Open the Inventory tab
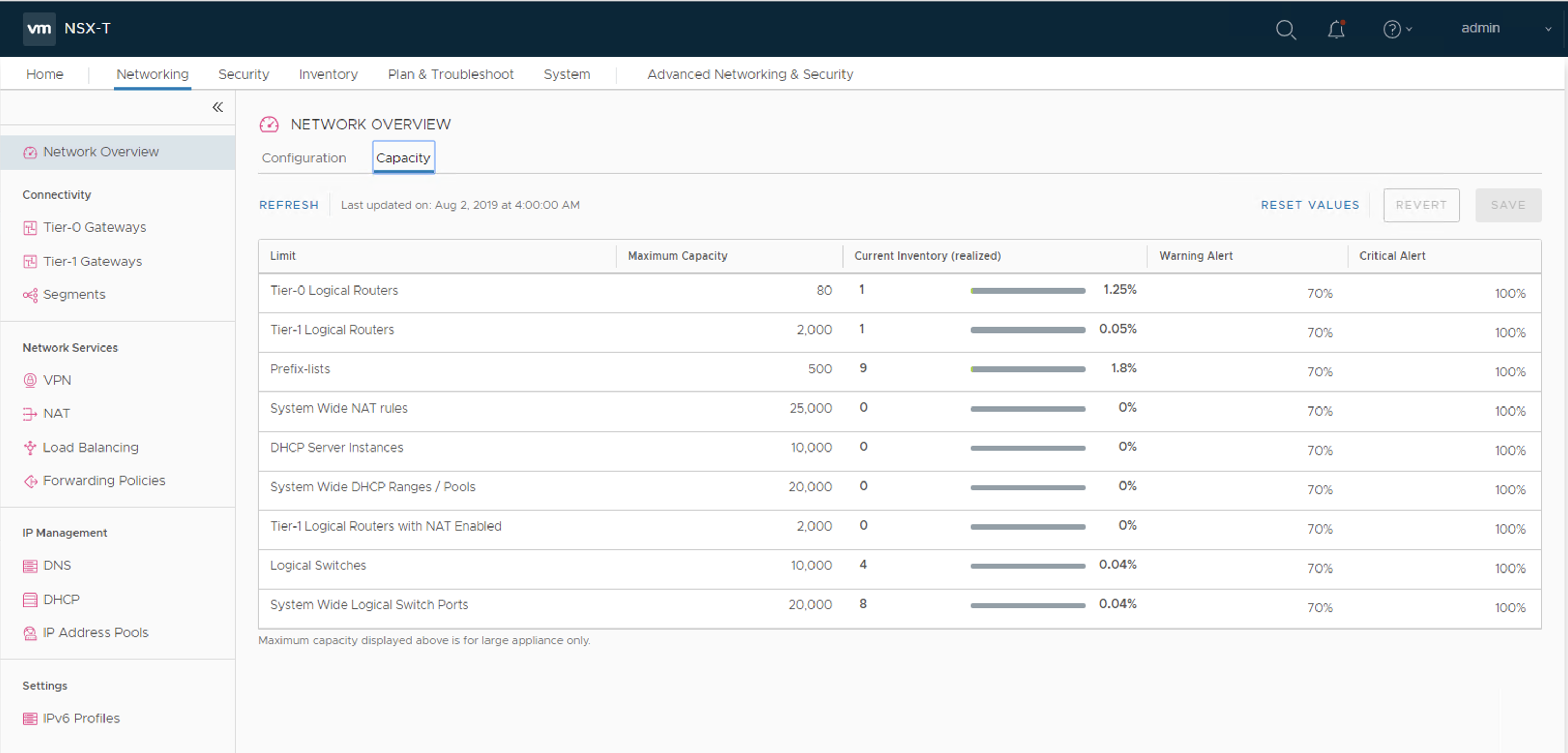The height and width of the screenshot is (753, 1568). click(328, 74)
